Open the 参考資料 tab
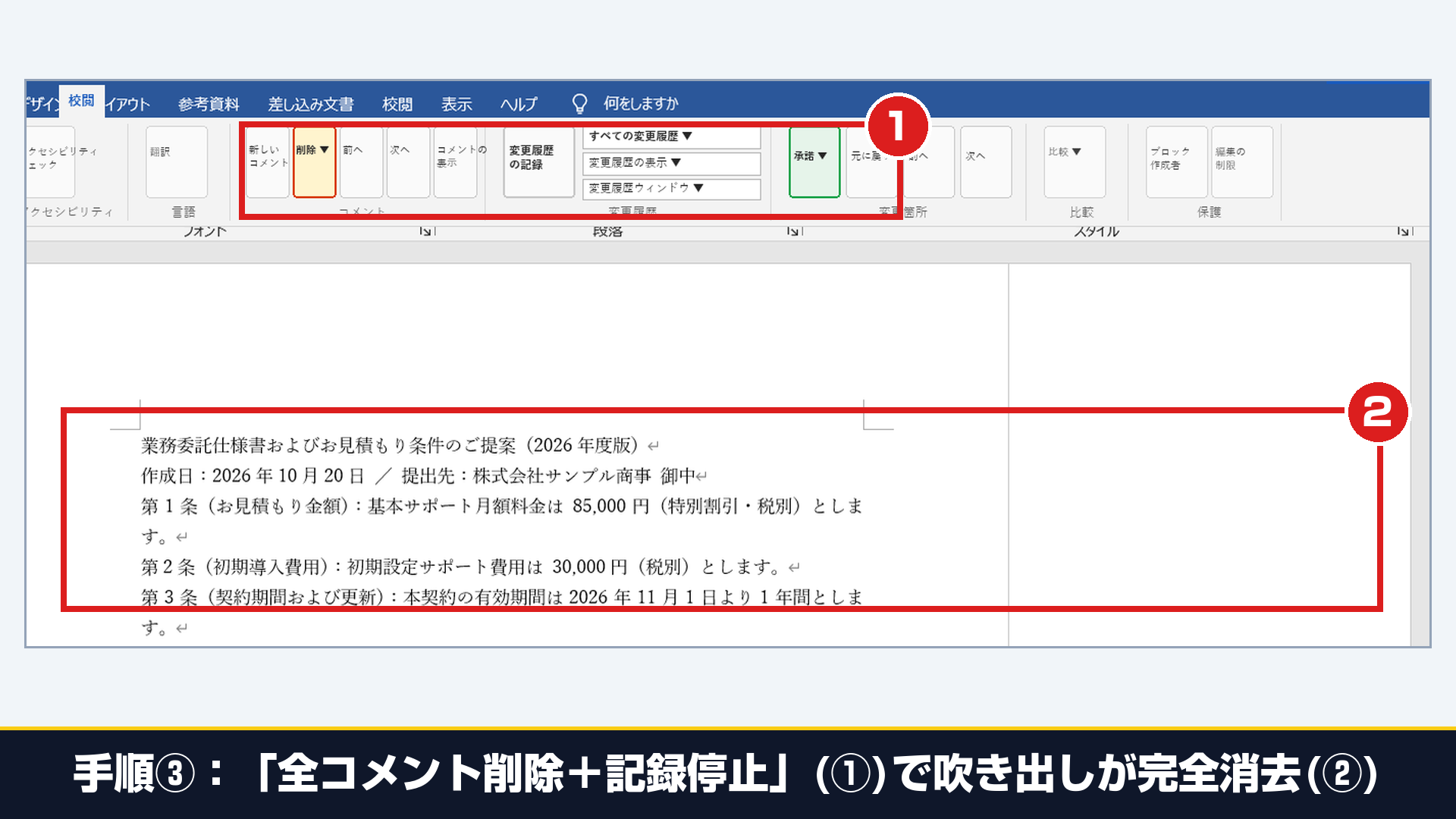The width and height of the screenshot is (1456, 819). [209, 104]
